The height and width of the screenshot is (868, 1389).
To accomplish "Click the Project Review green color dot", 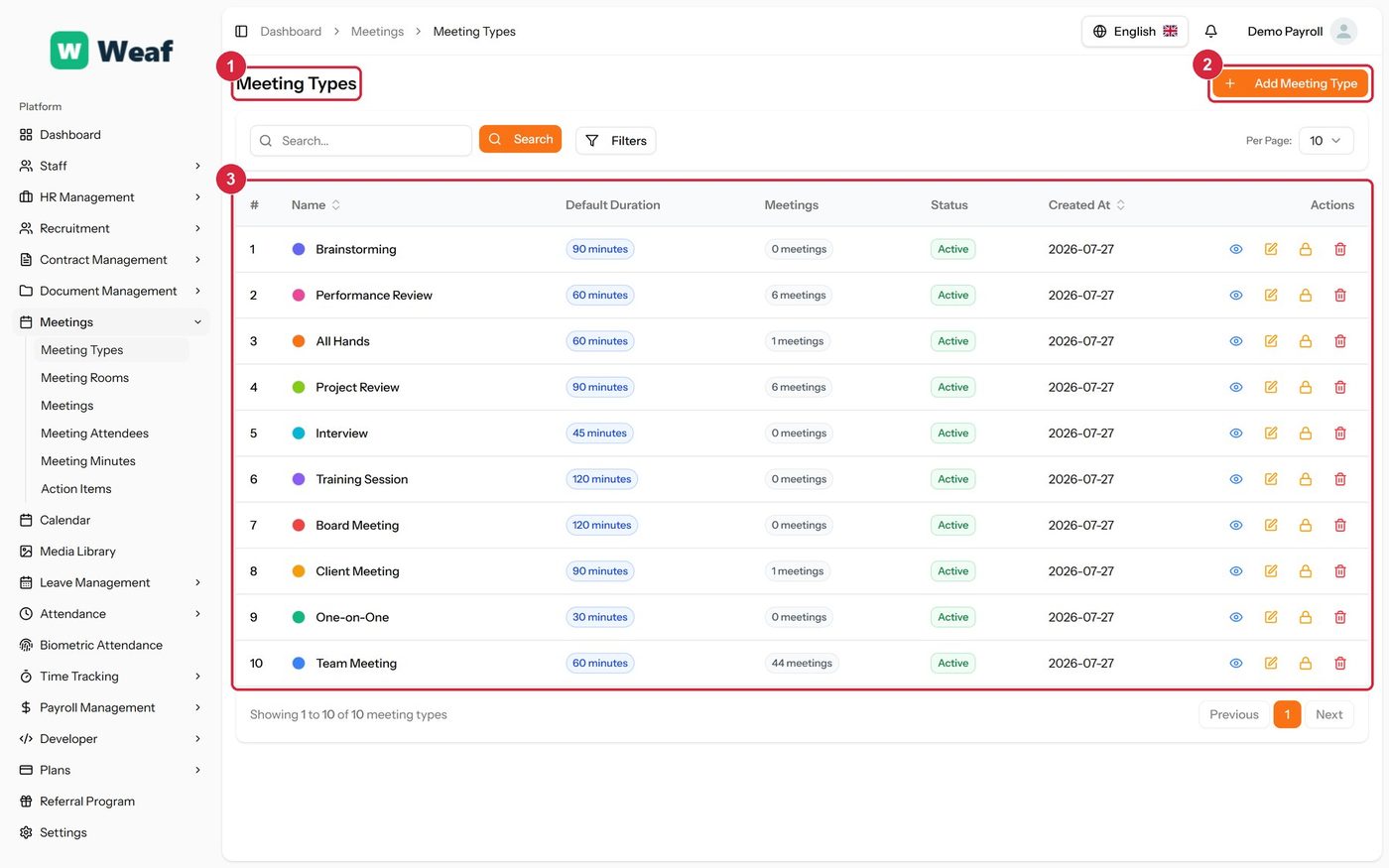I will (299, 387).
